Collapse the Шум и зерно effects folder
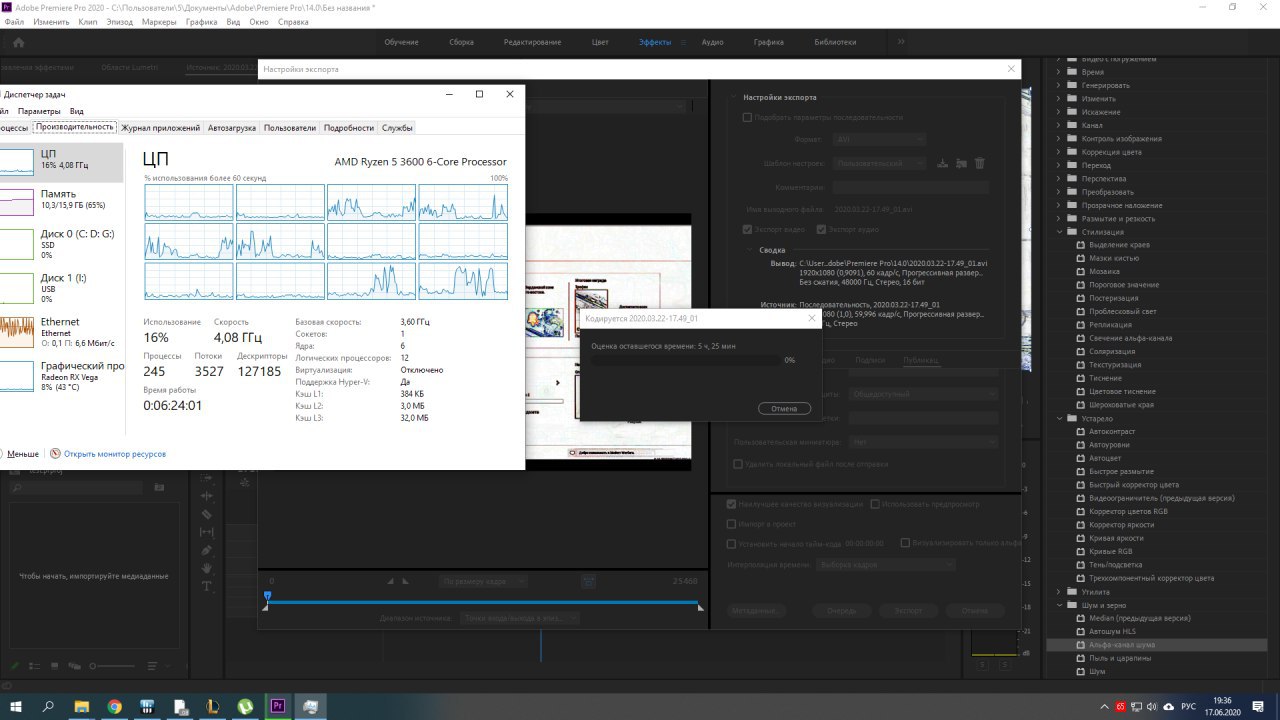Screen dimensions: 1280x720 tap(1060, 605)
